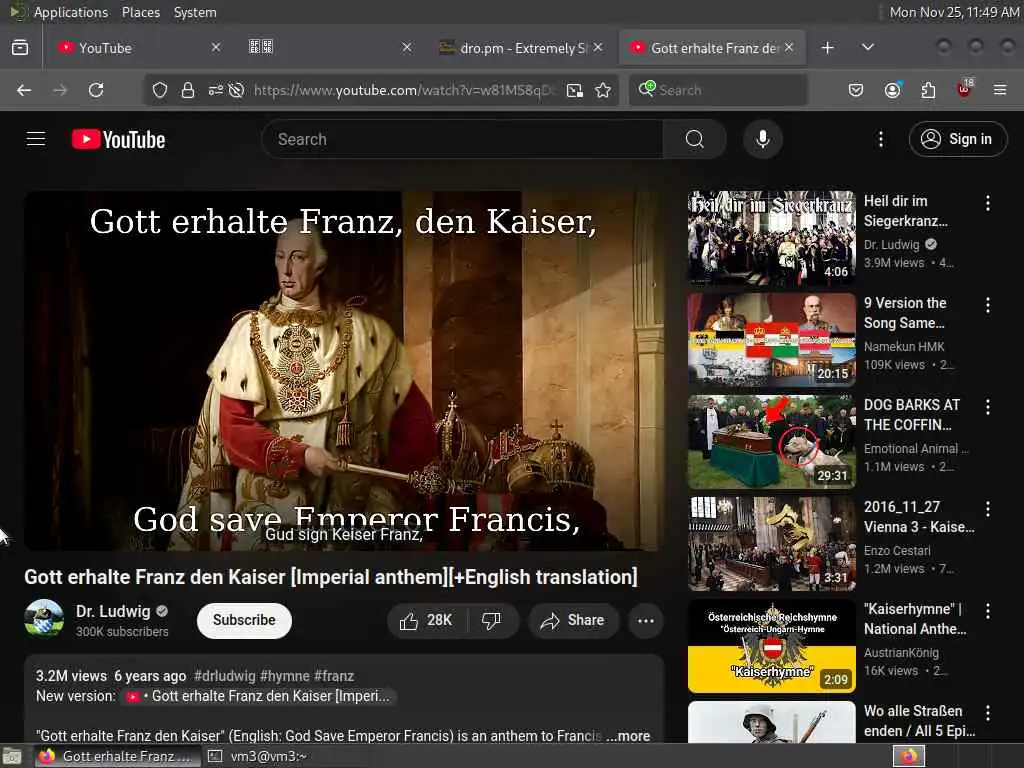Open the Extensions puzzle icon
The image size is (1024, 768).
coord(928,90)
